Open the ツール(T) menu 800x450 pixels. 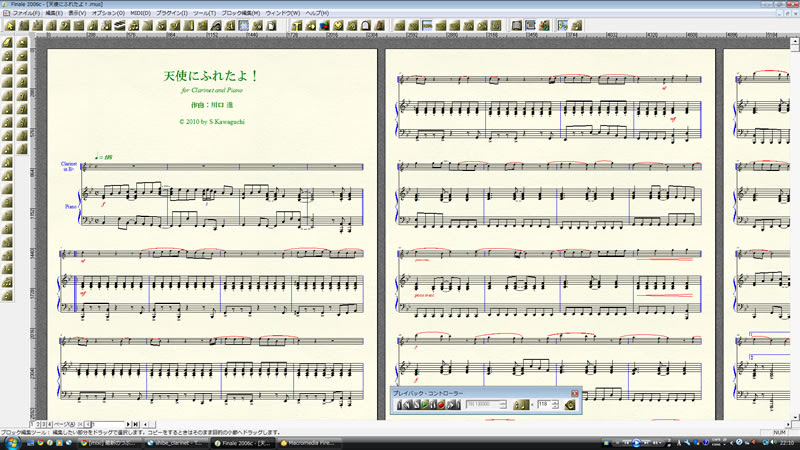click(x=204, y=13)
